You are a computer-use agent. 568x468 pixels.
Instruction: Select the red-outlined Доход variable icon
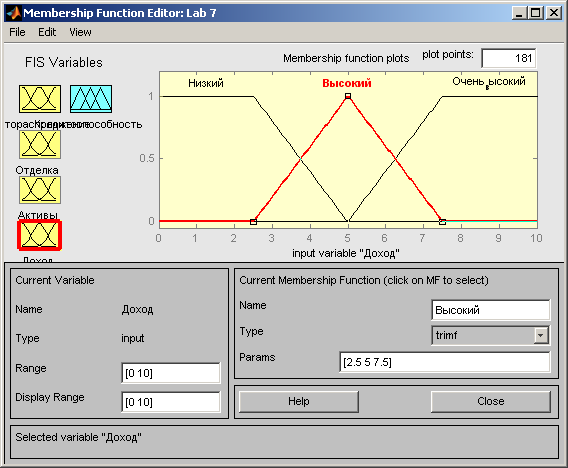pyautogui.click(x=39, y=235)
